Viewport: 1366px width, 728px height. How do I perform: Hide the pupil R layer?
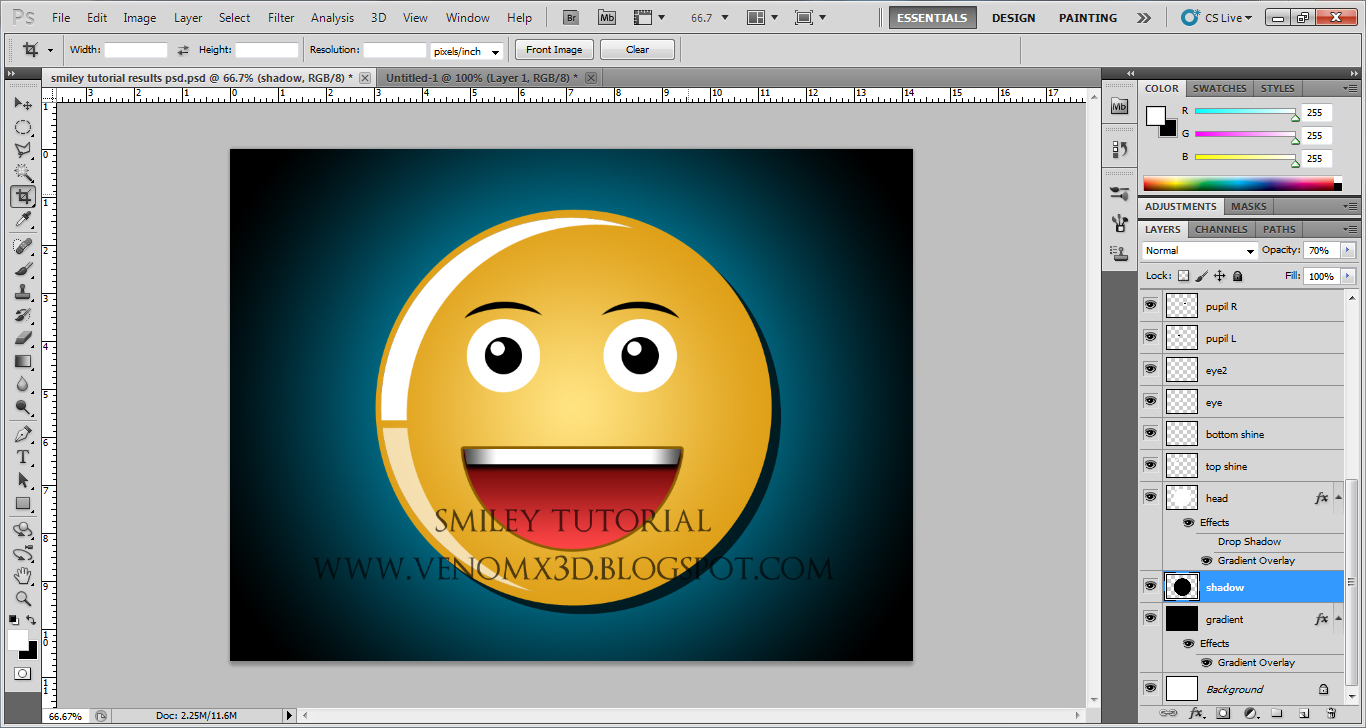pyautogui.click(x=1150, y=306)
